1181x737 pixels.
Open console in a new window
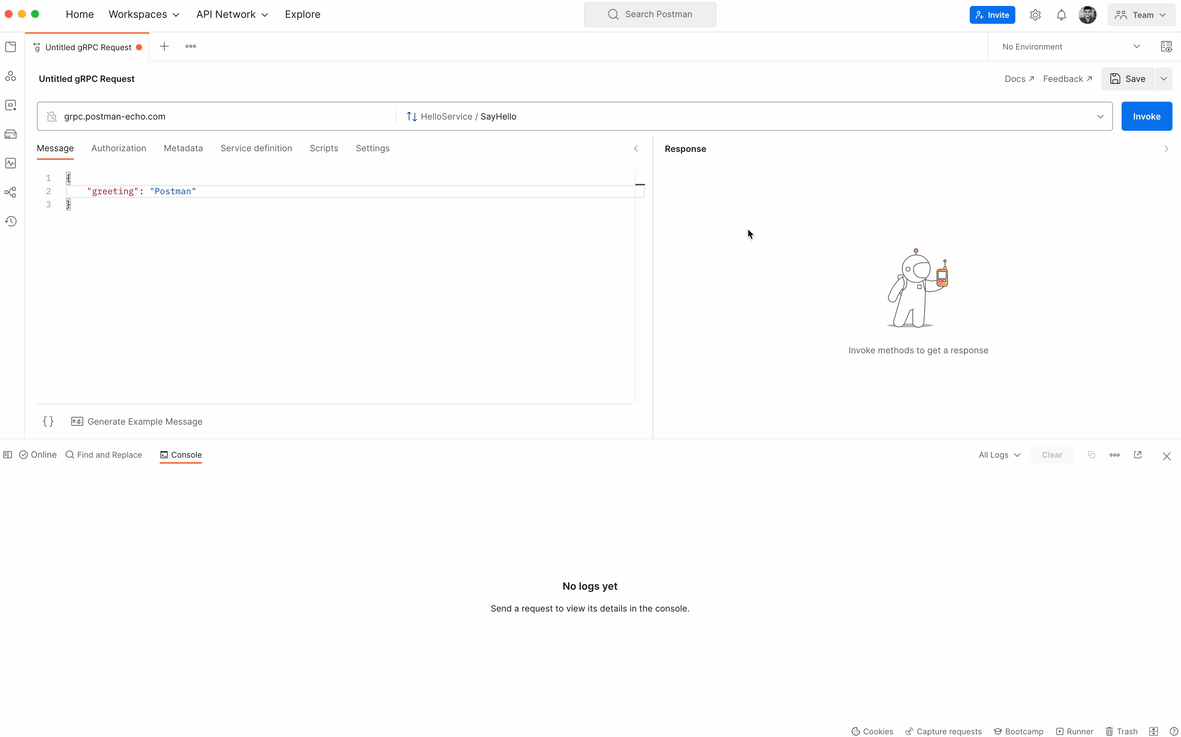click(x=1138, y=455)
